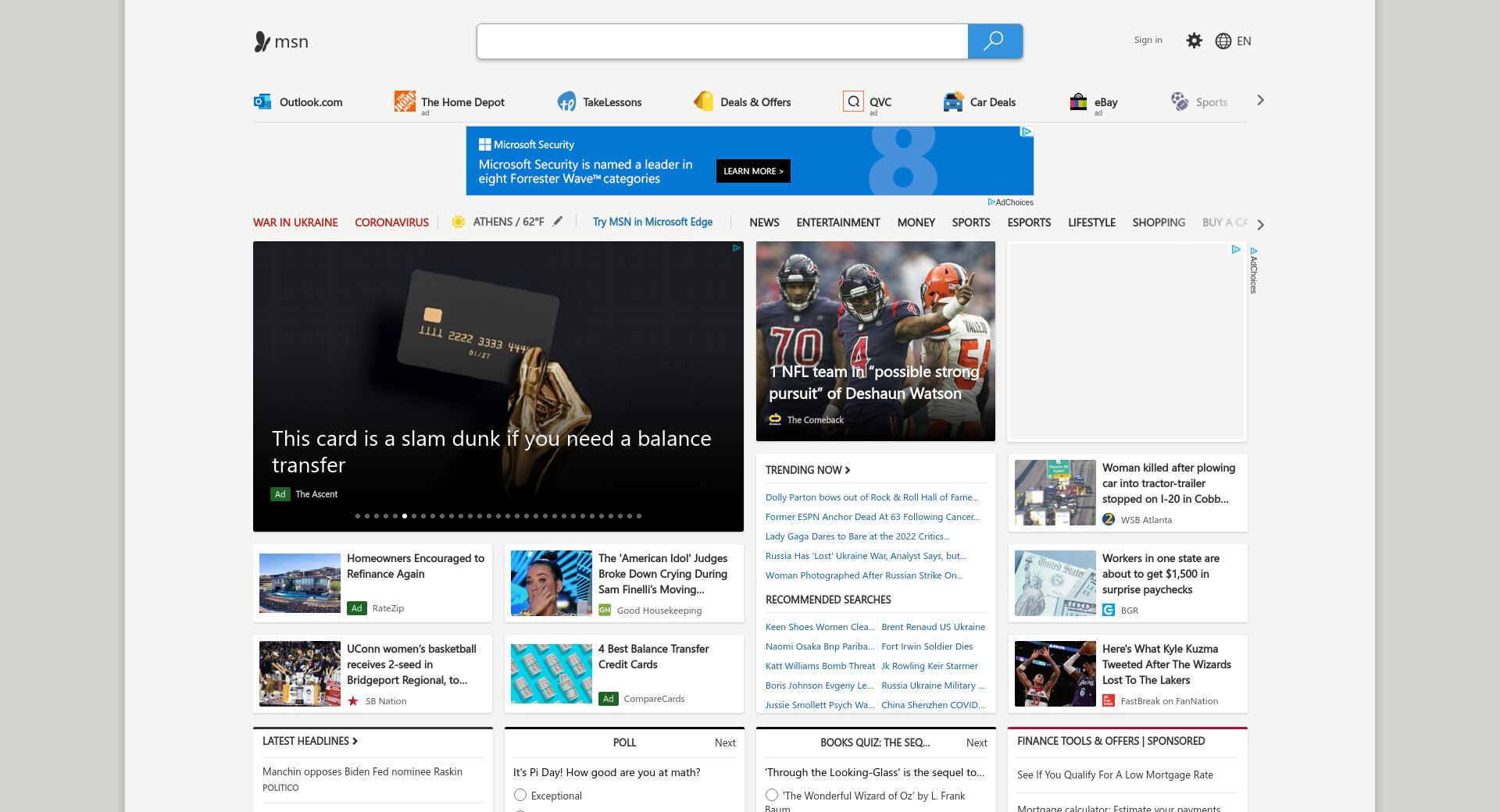
Task: Click the blue search magnifier button
Action: 995,41
